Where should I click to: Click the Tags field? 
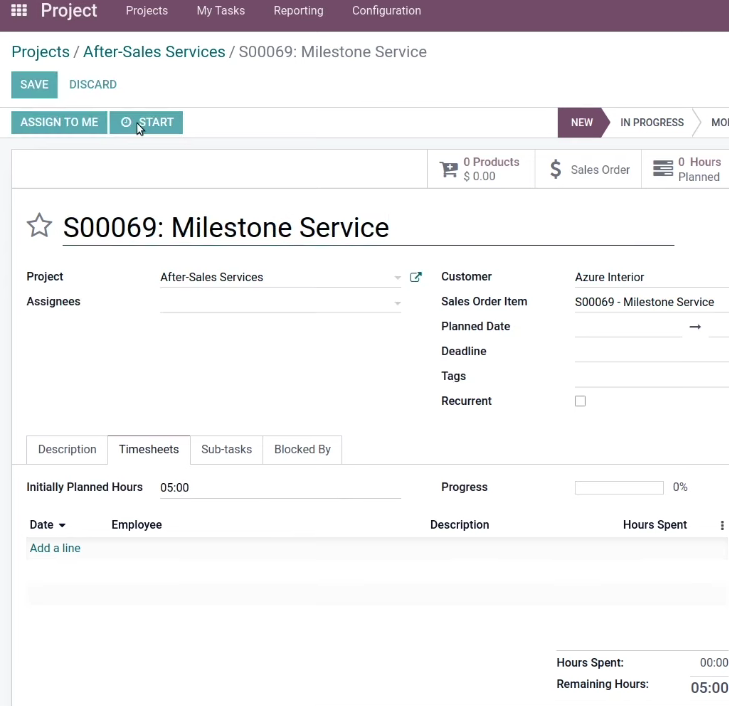point(652,376)
